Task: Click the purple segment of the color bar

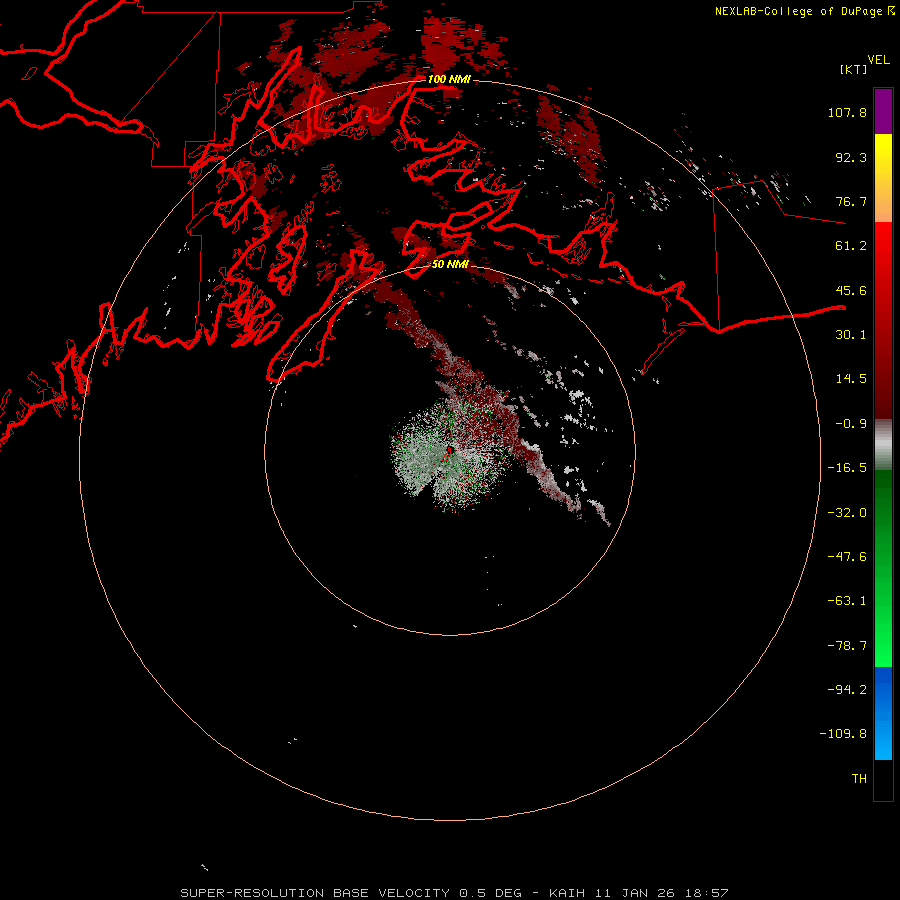Action: point(883,111)
